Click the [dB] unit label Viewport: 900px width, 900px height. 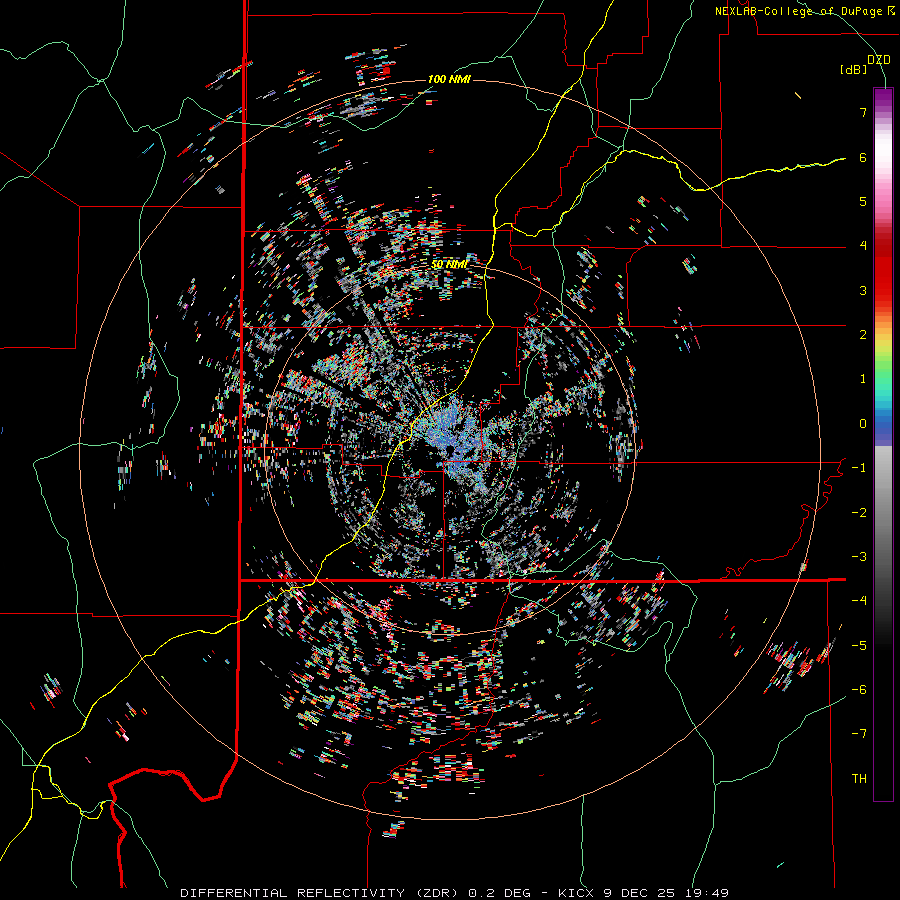(x=853, y=69)
